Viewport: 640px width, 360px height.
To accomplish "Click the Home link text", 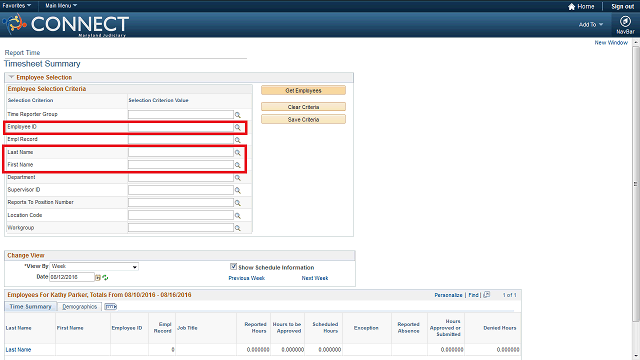I will [x=586, y=7].
